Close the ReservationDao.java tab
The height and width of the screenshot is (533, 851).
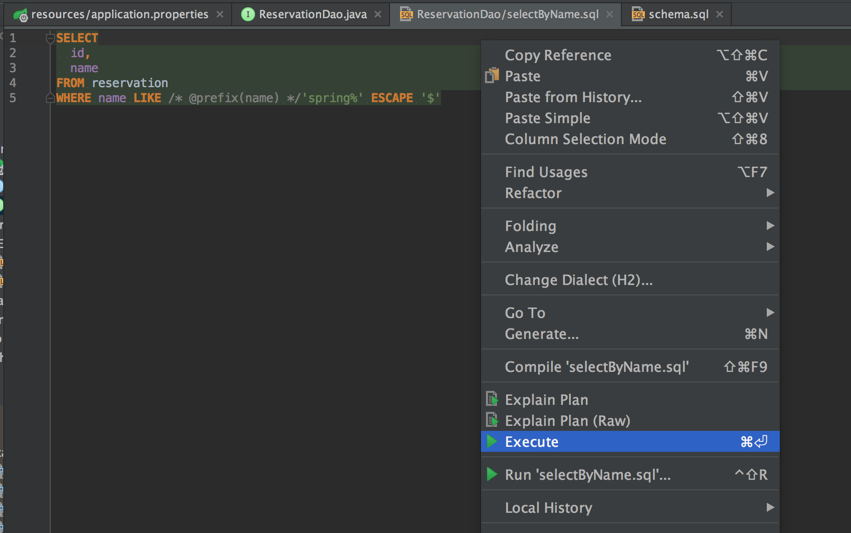[x=378, y=14]
